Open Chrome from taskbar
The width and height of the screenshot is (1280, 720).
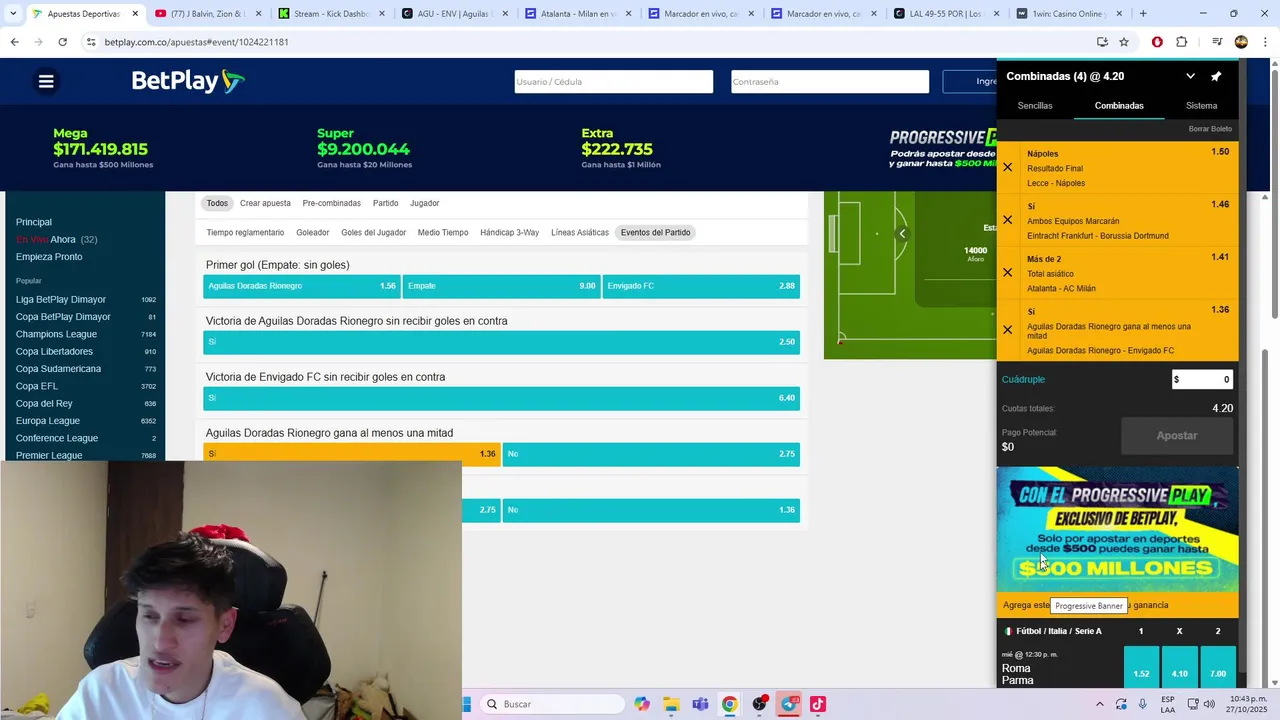tap(730, 704)
